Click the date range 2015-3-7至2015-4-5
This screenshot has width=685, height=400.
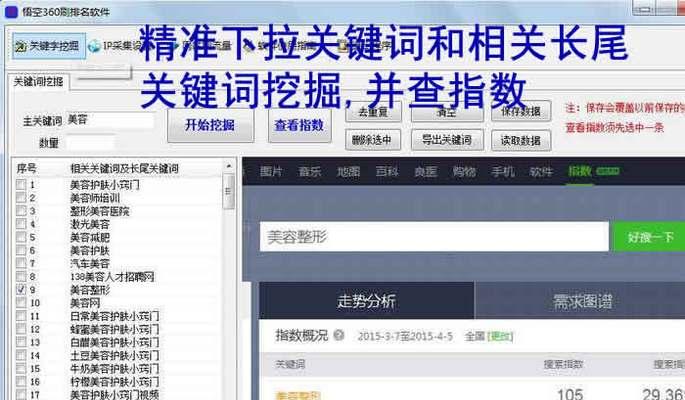click(405, 336)
